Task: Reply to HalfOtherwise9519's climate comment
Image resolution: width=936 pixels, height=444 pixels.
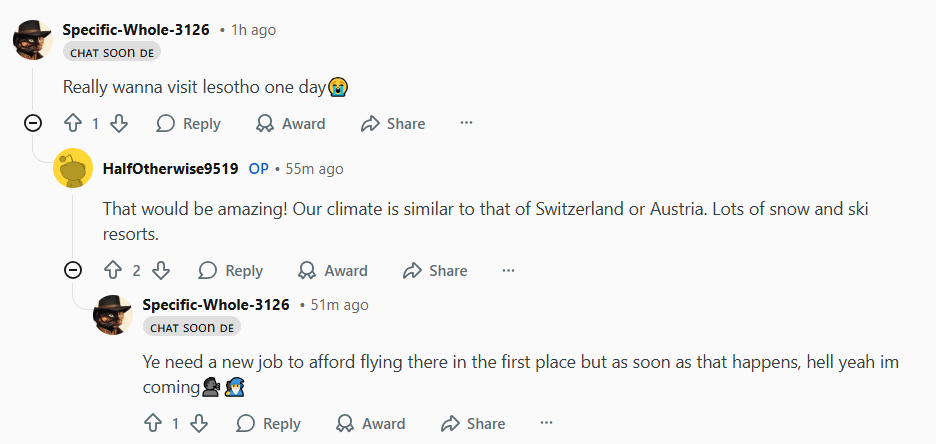Action: point(231,271)
